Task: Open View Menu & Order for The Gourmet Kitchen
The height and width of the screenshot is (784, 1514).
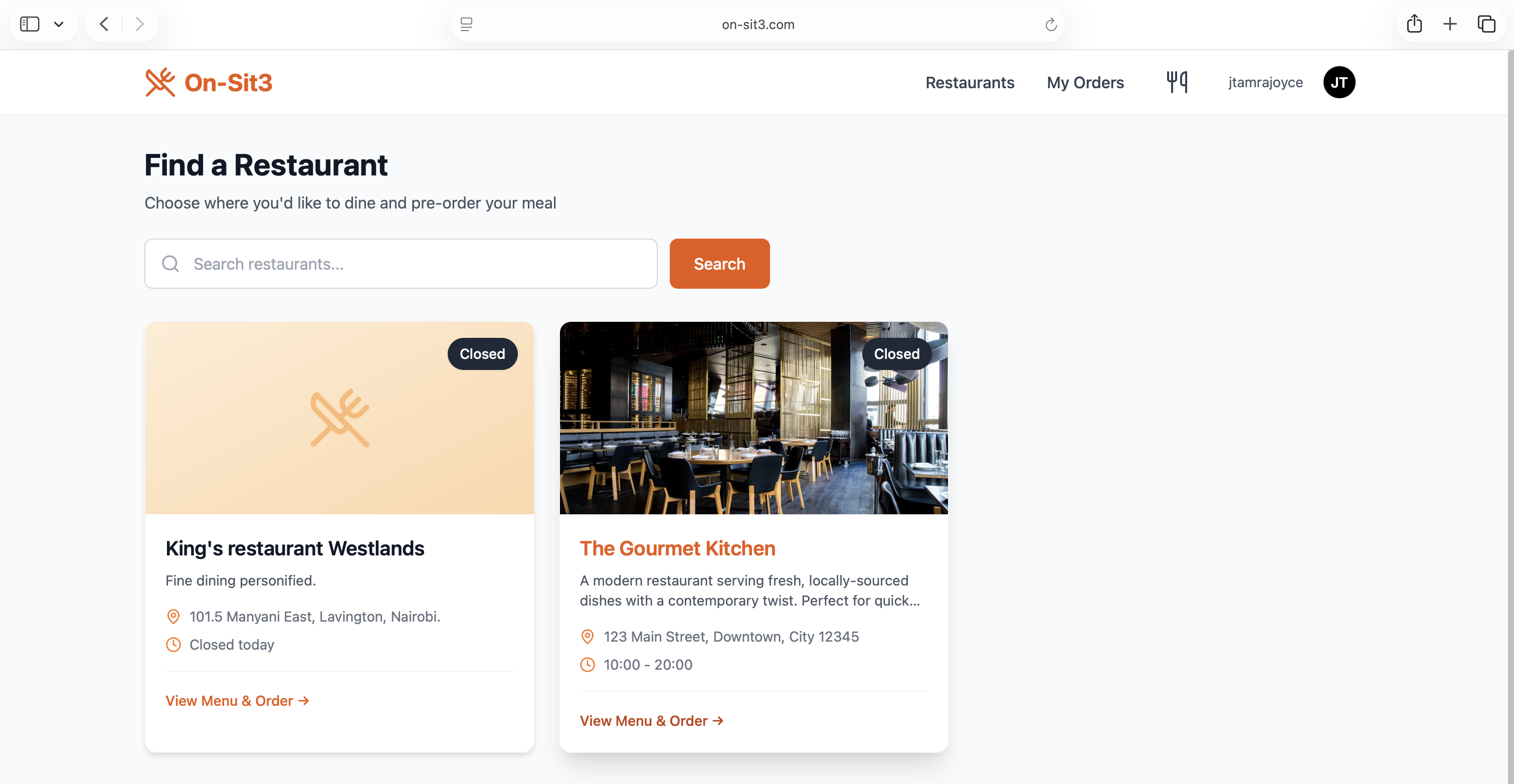Action: click(651, 720)
